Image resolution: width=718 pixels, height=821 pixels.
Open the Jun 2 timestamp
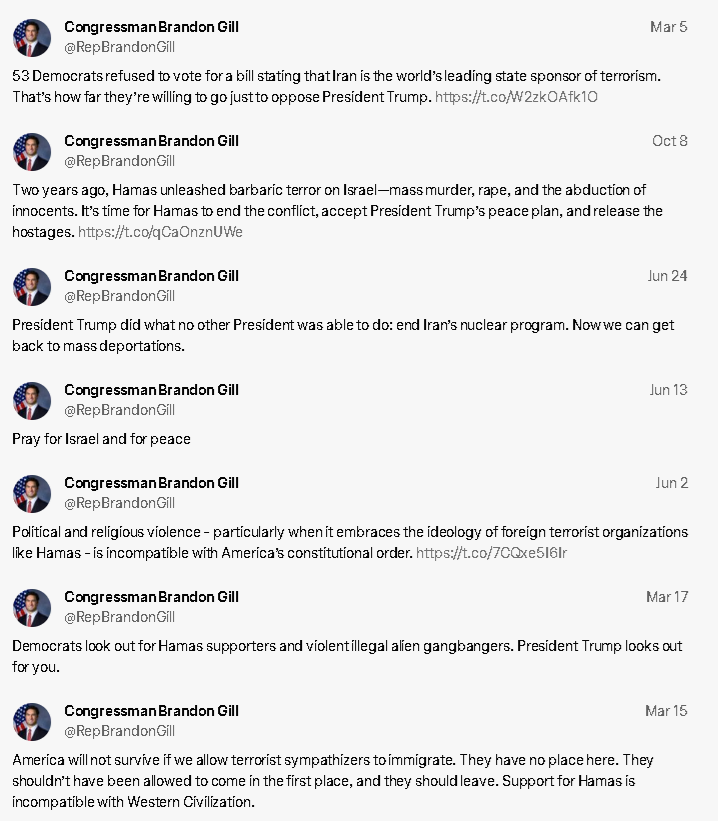(x=671, y=483)
